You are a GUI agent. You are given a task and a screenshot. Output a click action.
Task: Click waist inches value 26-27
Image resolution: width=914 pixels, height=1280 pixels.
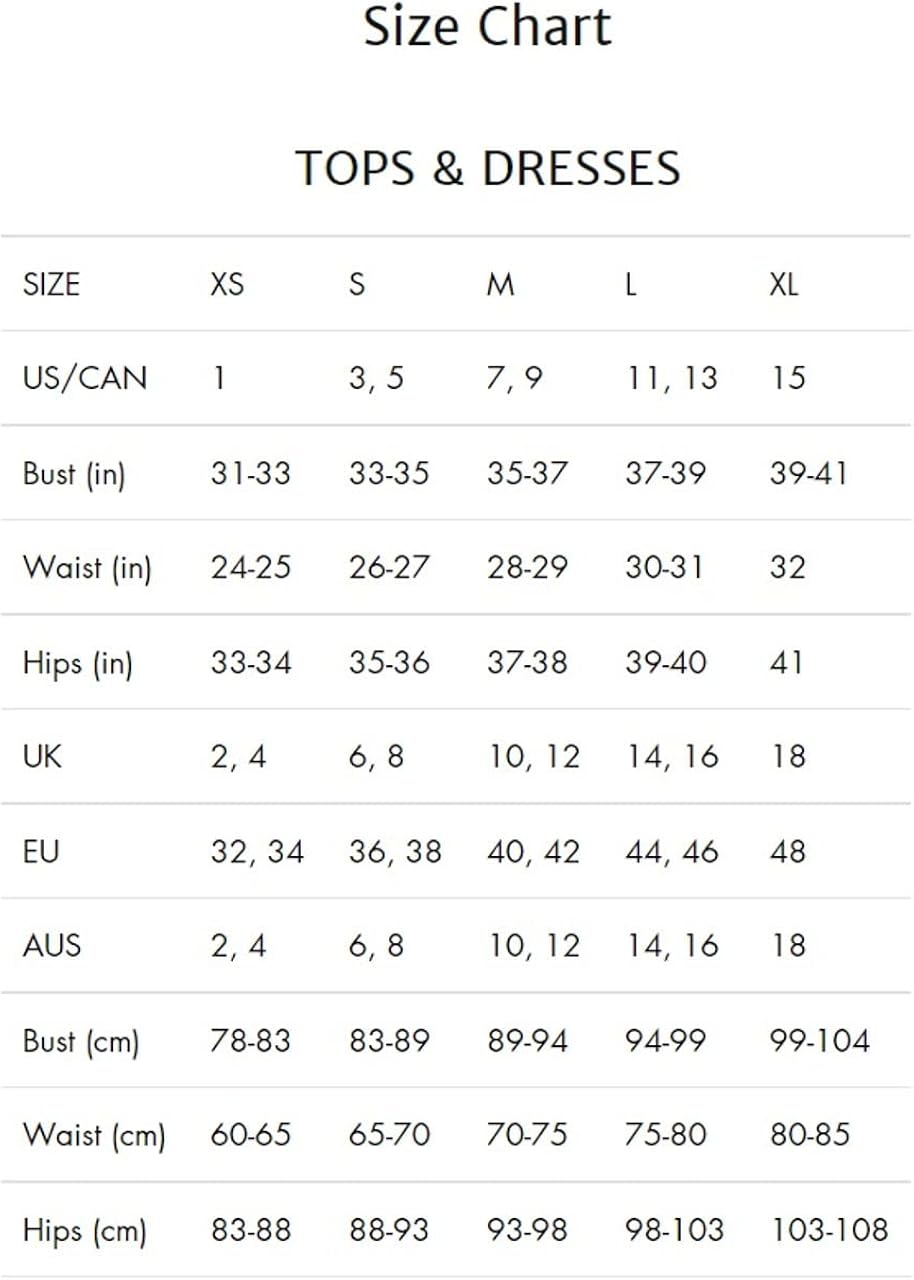(x=389, y=567)
